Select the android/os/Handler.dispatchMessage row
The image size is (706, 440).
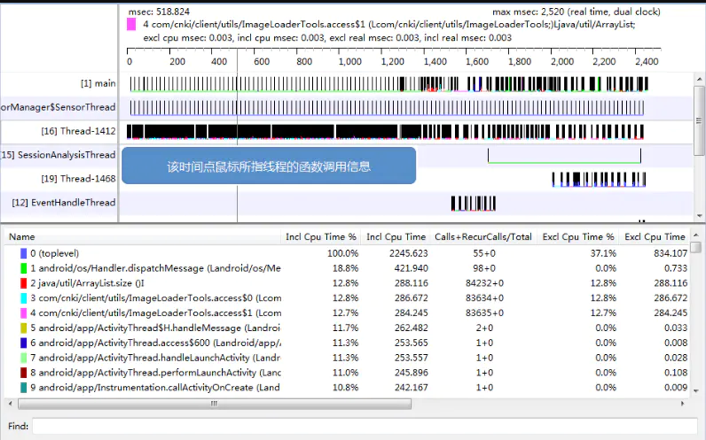347,268
